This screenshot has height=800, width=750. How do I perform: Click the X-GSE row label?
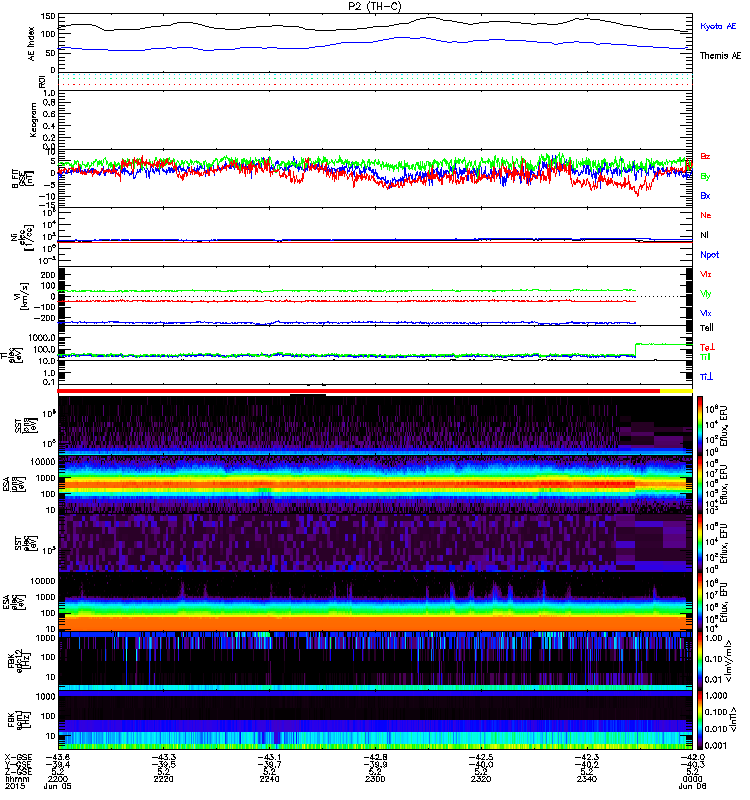(18, 757)
